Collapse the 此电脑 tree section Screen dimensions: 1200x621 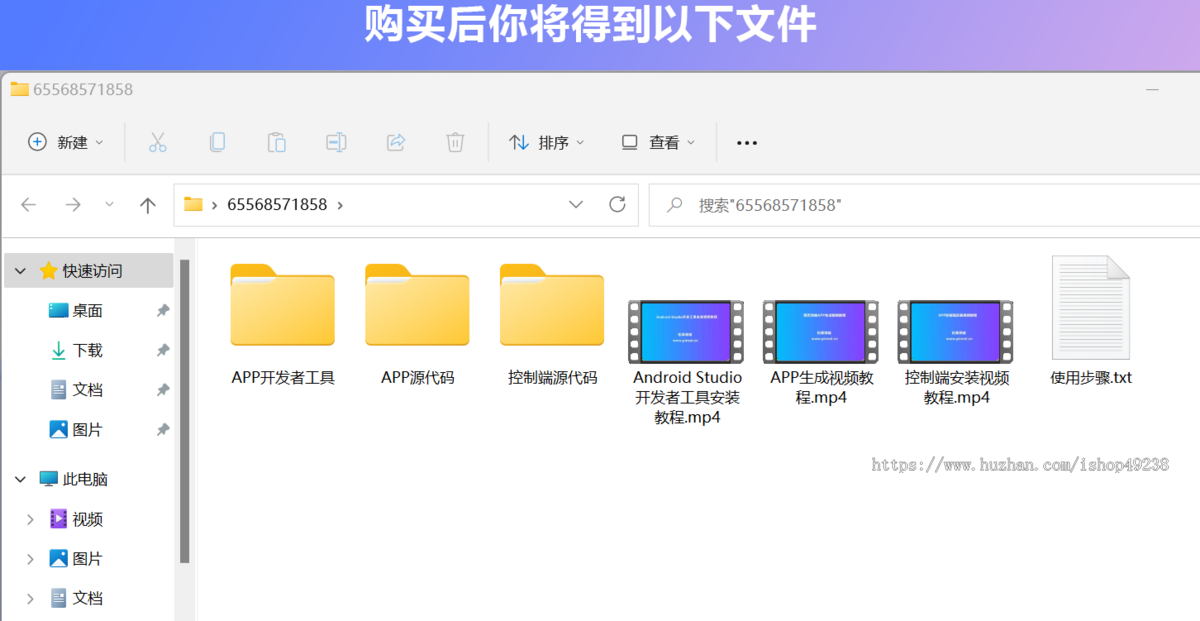[20, 480]
